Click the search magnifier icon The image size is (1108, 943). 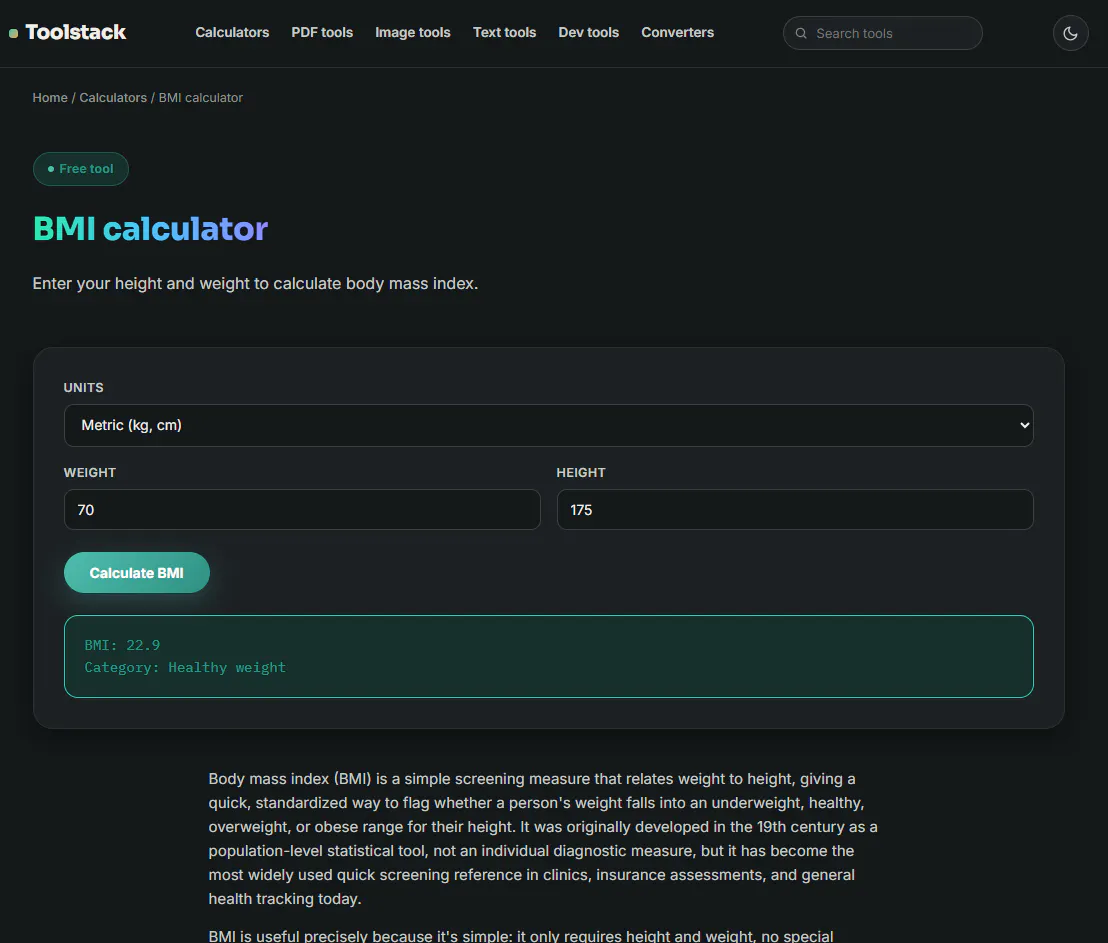[x=801, y=33]
